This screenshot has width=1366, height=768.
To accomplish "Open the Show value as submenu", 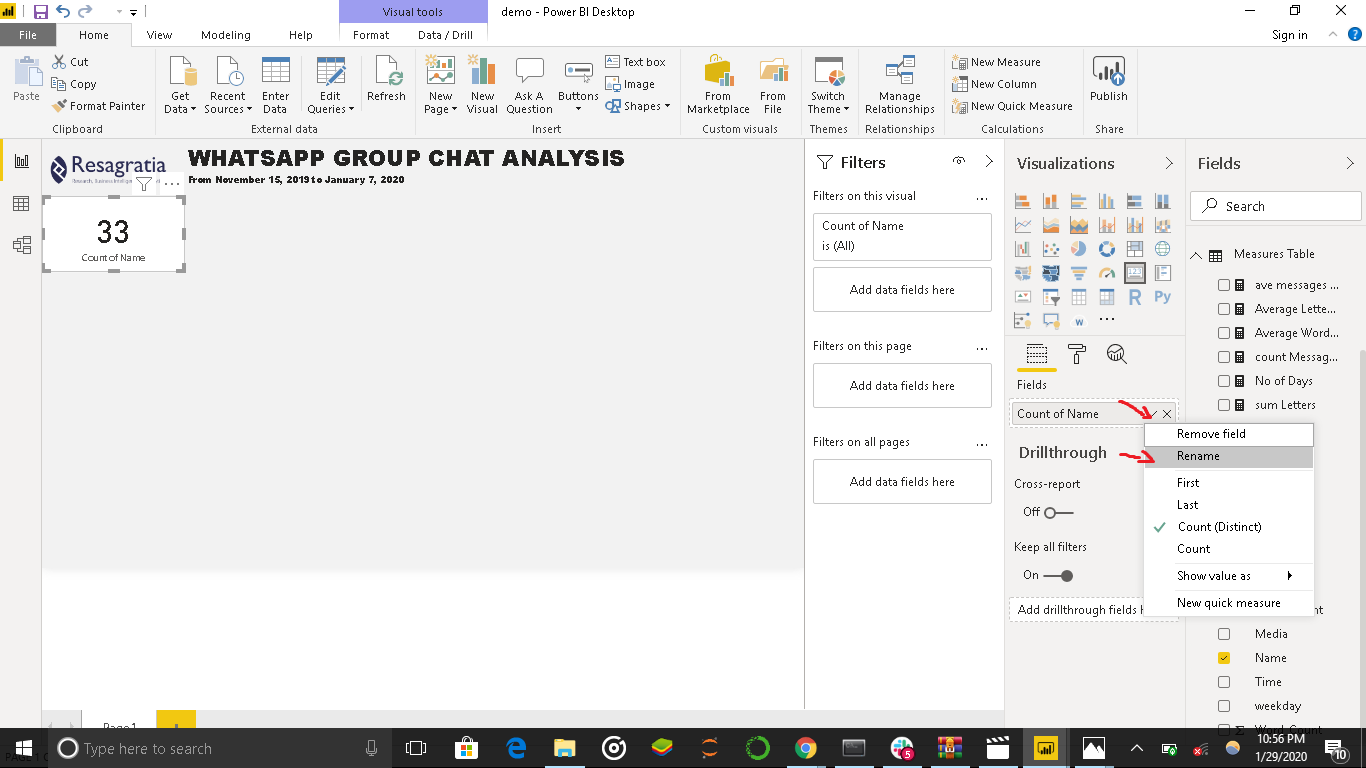I will (x=1229, y=576).
